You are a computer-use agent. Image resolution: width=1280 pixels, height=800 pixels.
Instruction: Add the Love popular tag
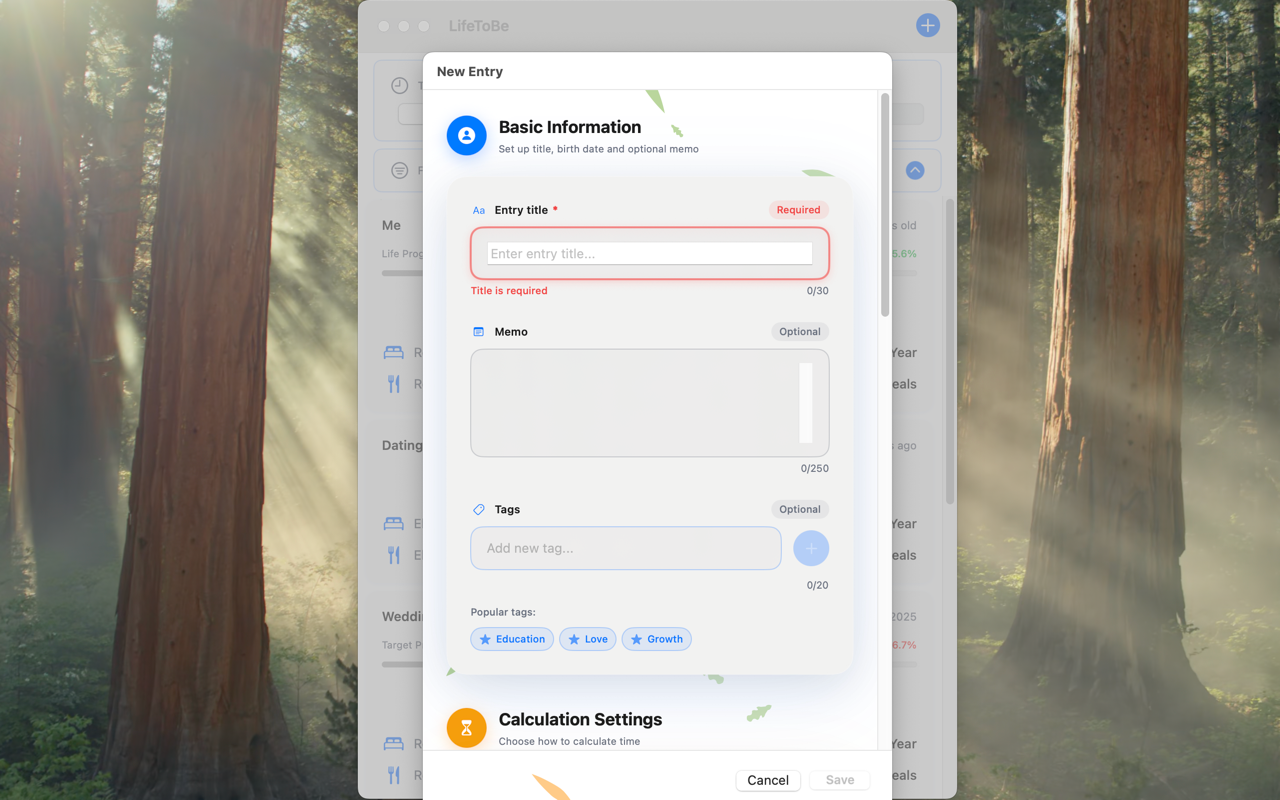[588, 639]
